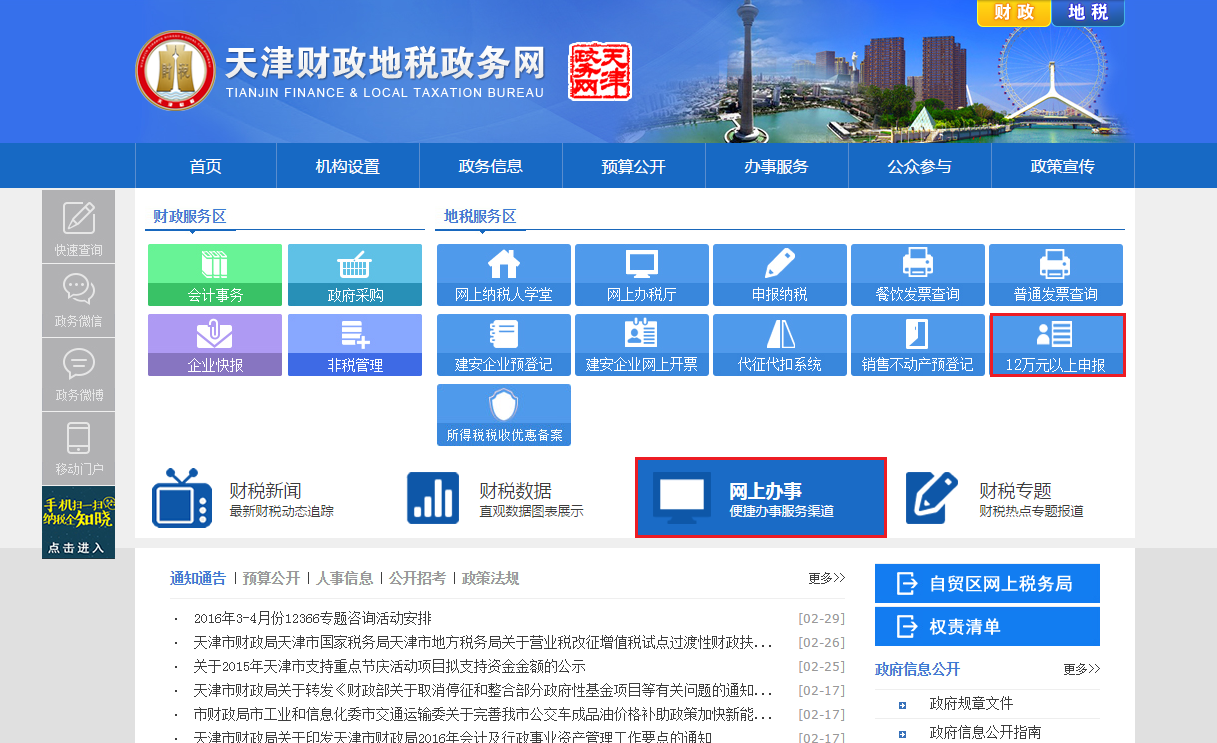Open 政务信息 navigation item
1217x743 pixels.
[x=491, y=166]
